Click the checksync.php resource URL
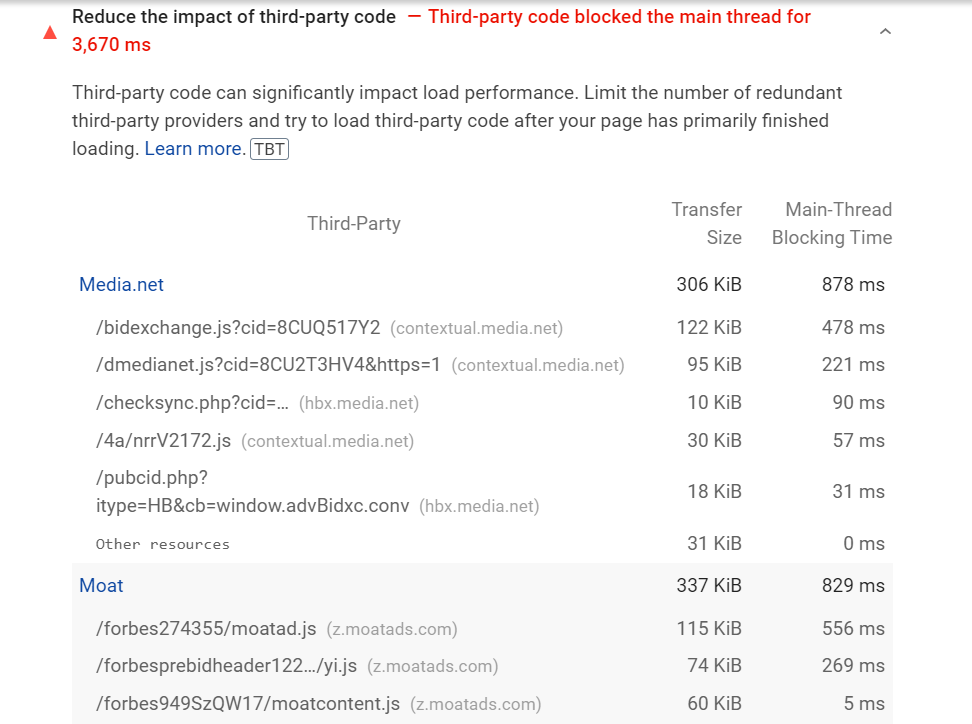Viewport: 972px width, 724px height. coord(192,403)
